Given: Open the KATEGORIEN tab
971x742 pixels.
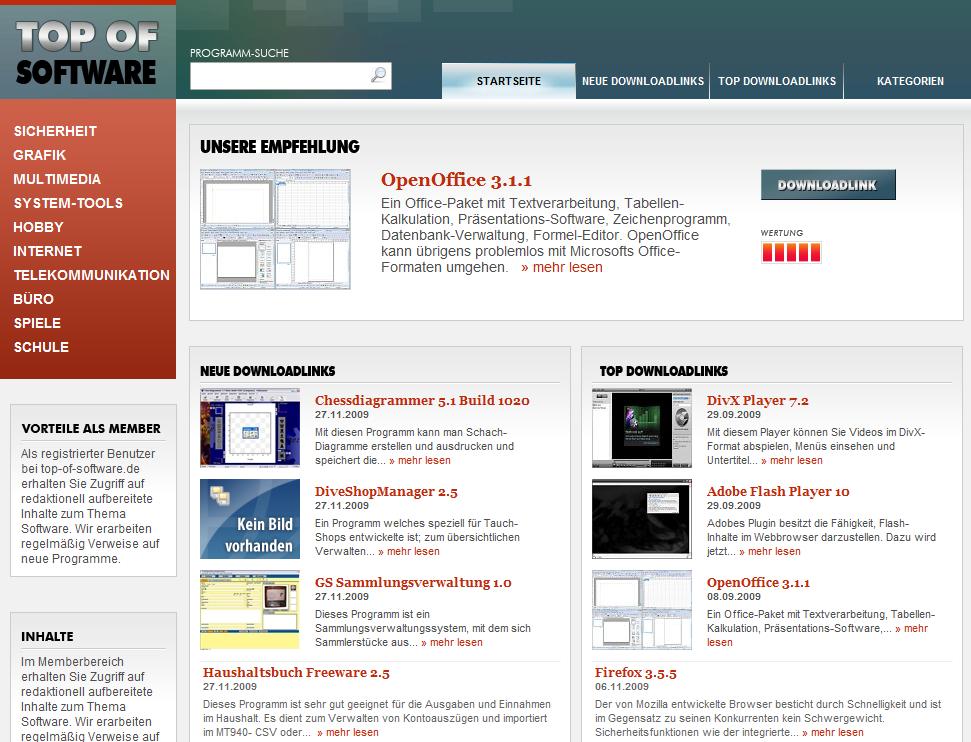Looking at the screenshot, I should coord(908,81).
